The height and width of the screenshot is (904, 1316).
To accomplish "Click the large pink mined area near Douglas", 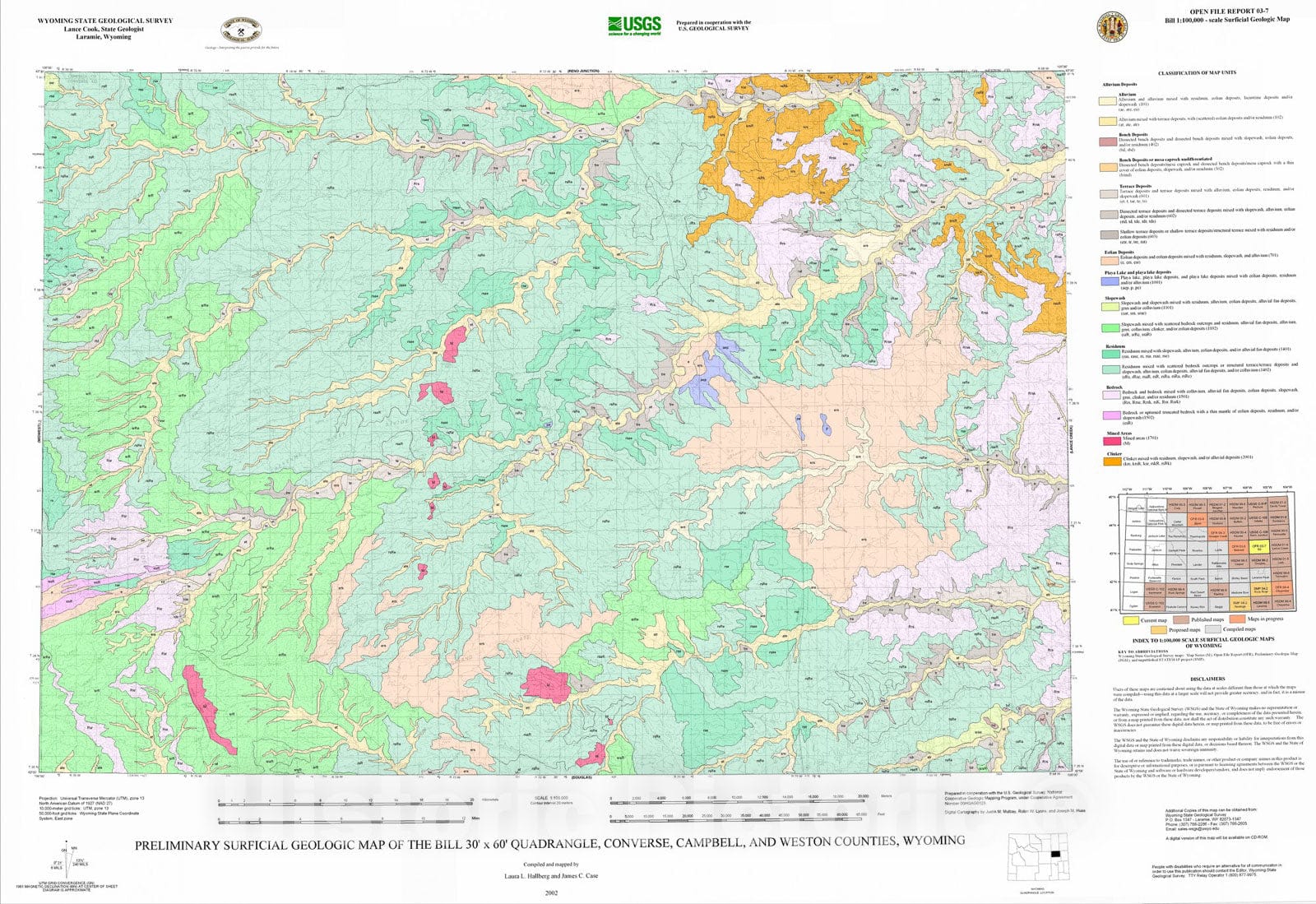I will click(x=545, y=684).
